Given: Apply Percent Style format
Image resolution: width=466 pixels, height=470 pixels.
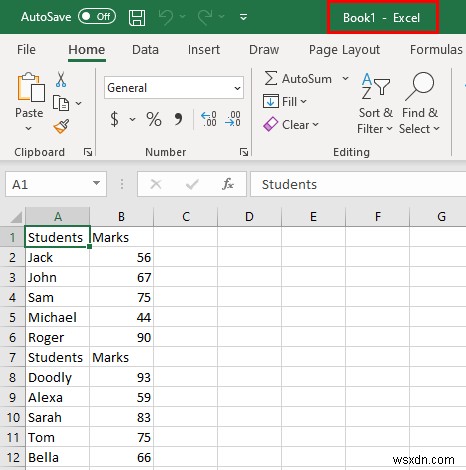Looking at the screenshot, I should [x=154, y=119].
